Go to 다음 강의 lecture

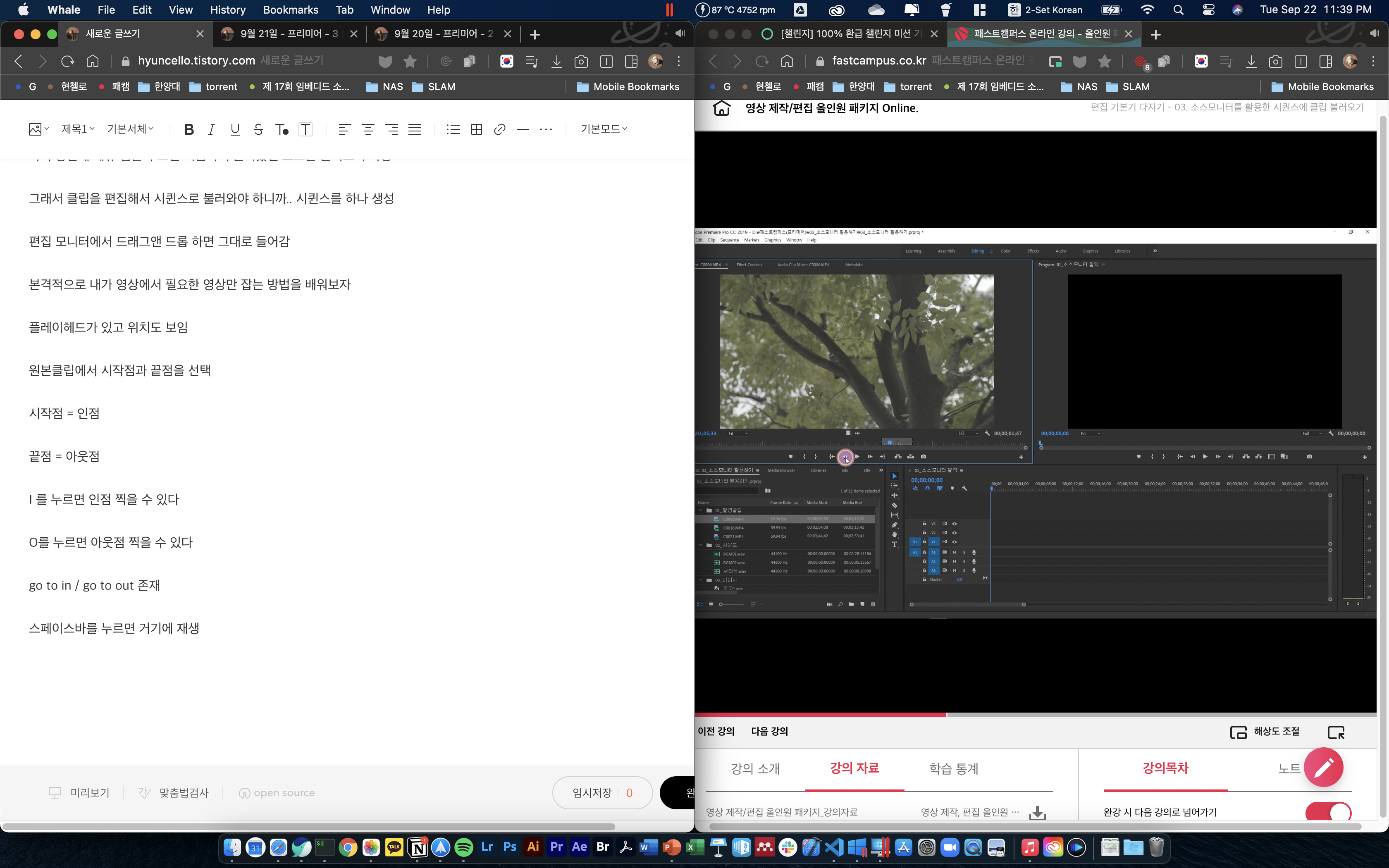[769, 731]
